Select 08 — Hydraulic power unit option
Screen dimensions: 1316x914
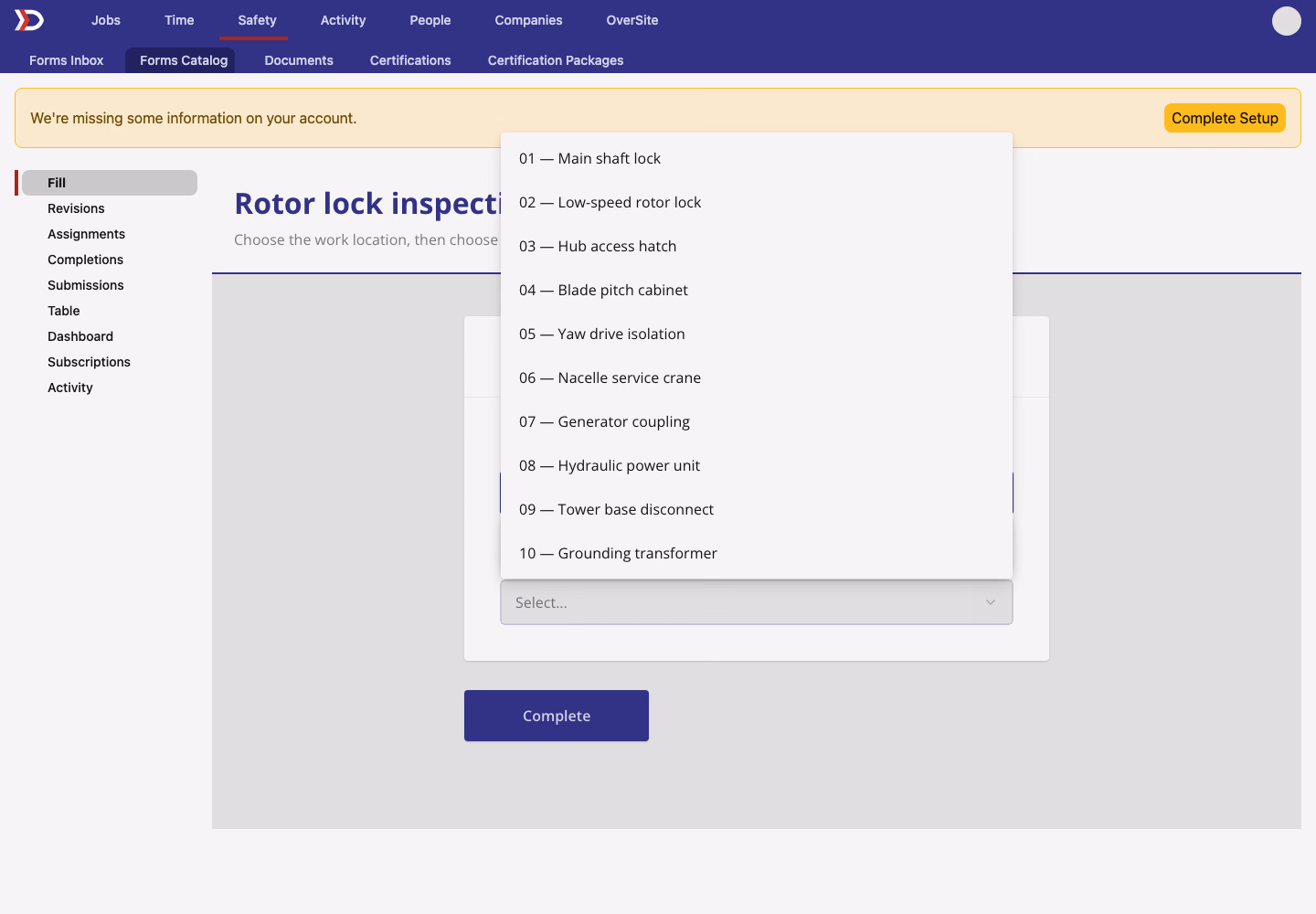point(757,465)
